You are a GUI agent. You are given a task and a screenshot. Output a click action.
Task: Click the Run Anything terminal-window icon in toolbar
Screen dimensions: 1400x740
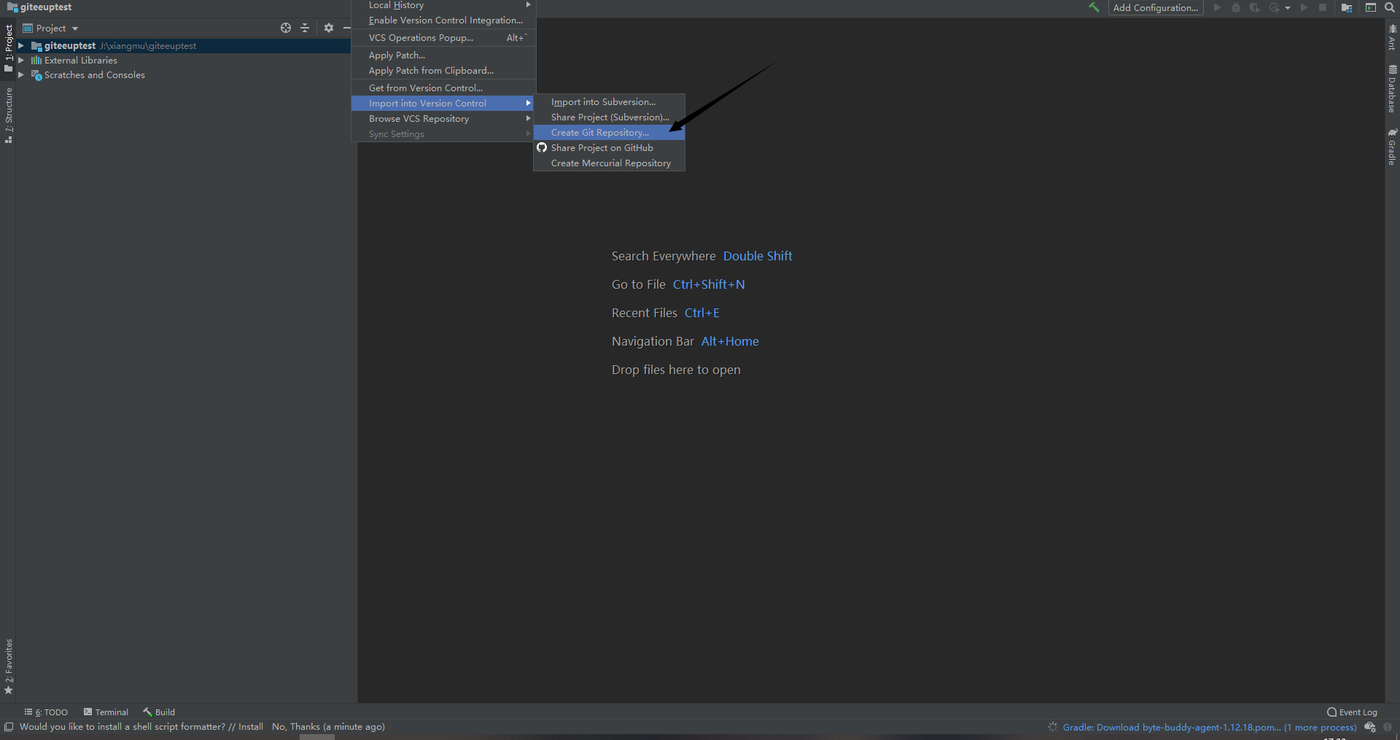[1371, 7]
